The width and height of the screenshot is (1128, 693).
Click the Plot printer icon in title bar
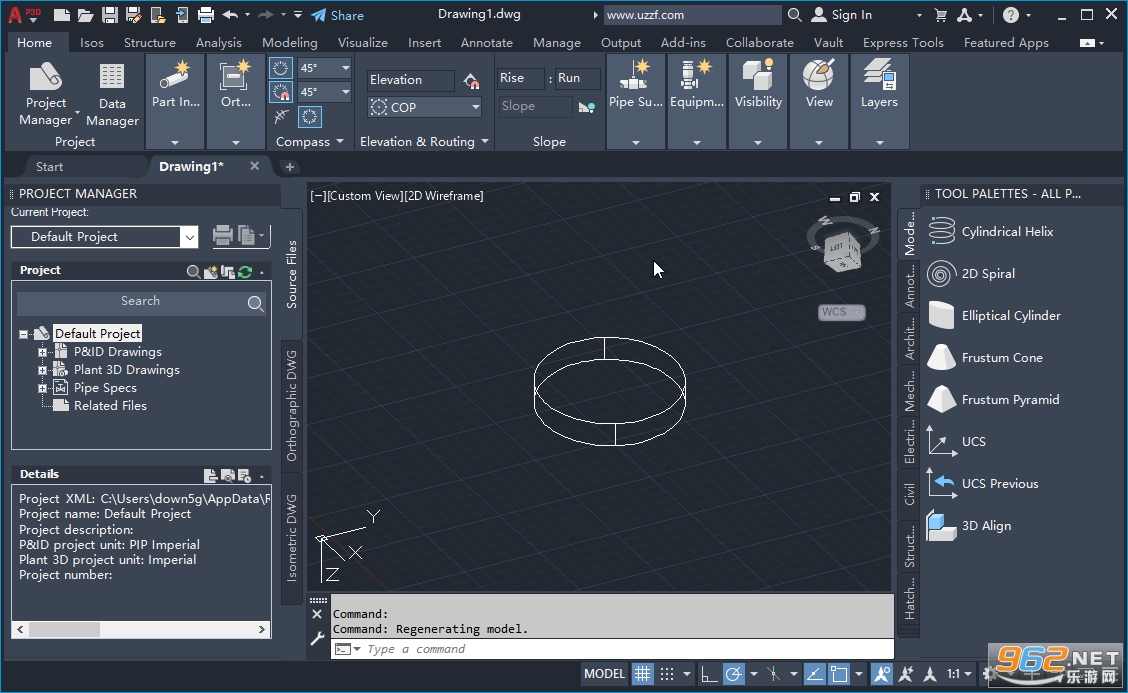[206, 14]
